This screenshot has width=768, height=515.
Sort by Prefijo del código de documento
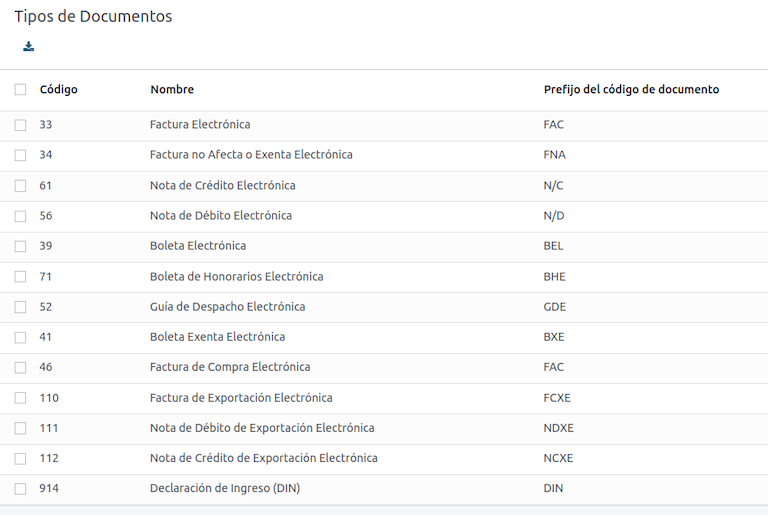click(x=631, y=90)
